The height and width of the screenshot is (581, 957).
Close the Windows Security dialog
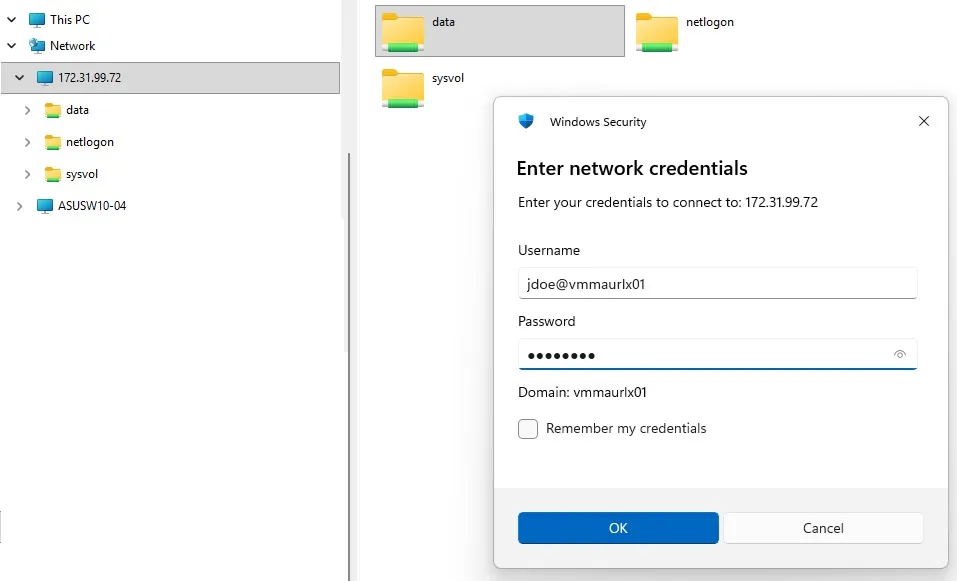tap(924, 121)
